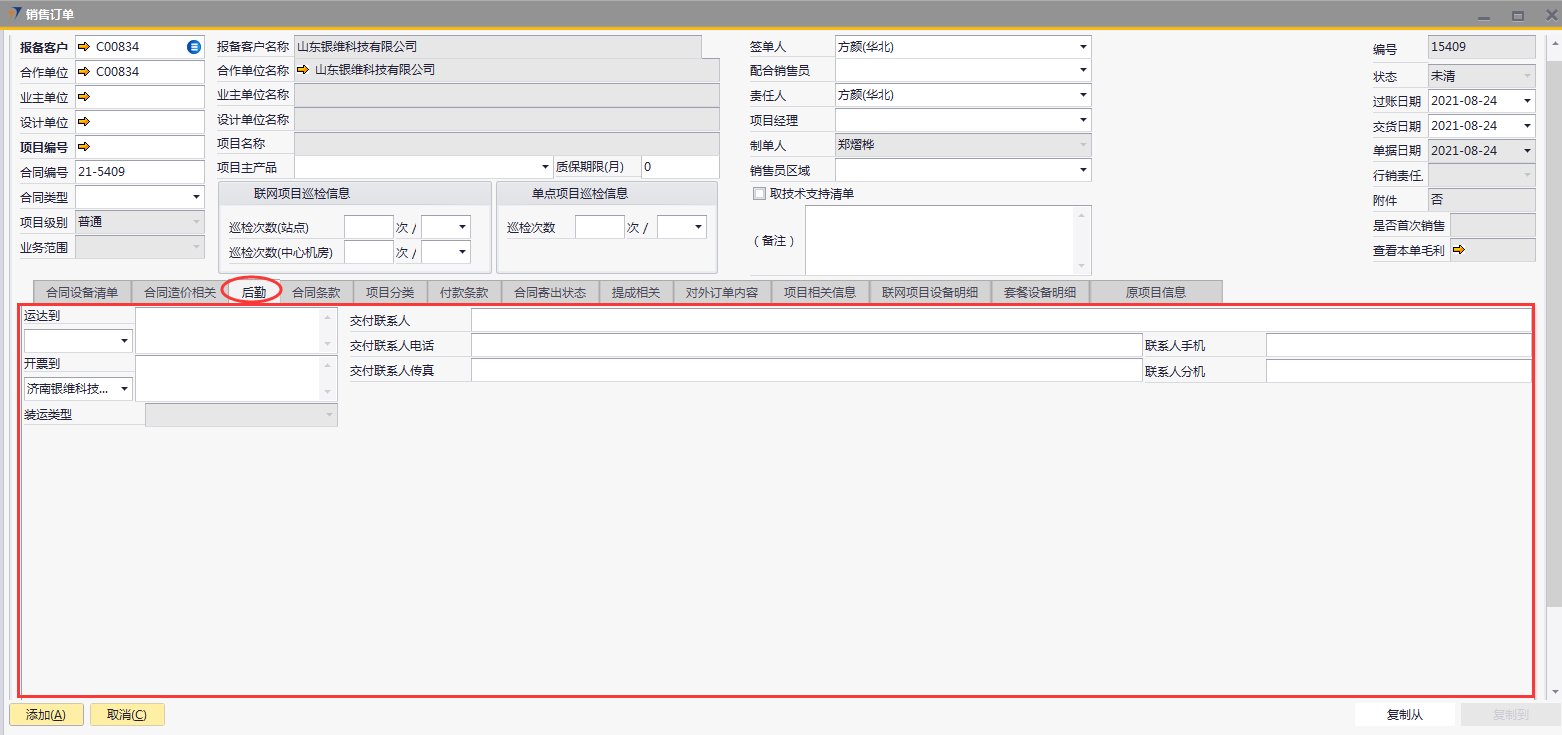Expand the 签单人 dropdown
The image size is (1562, 735).
coord(1083,47)
